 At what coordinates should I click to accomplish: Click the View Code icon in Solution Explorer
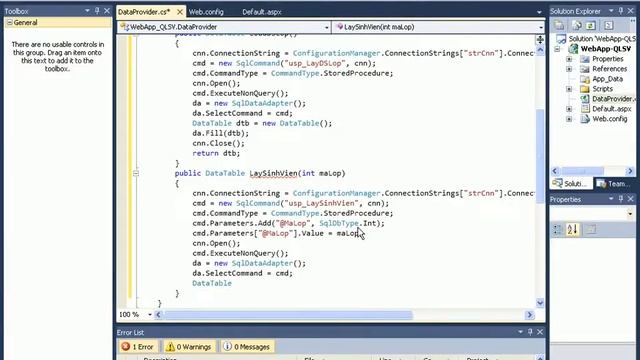(x=609, y=25)
